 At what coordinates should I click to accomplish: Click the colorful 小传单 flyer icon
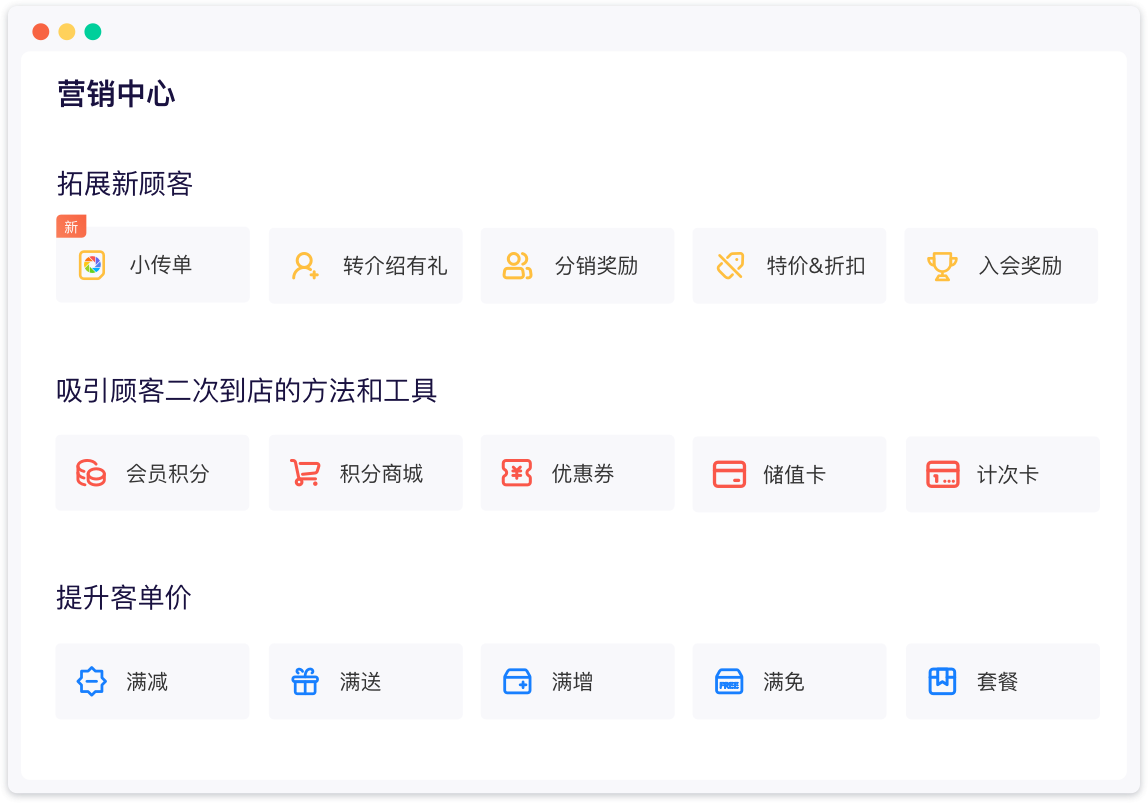coord(92,265)
